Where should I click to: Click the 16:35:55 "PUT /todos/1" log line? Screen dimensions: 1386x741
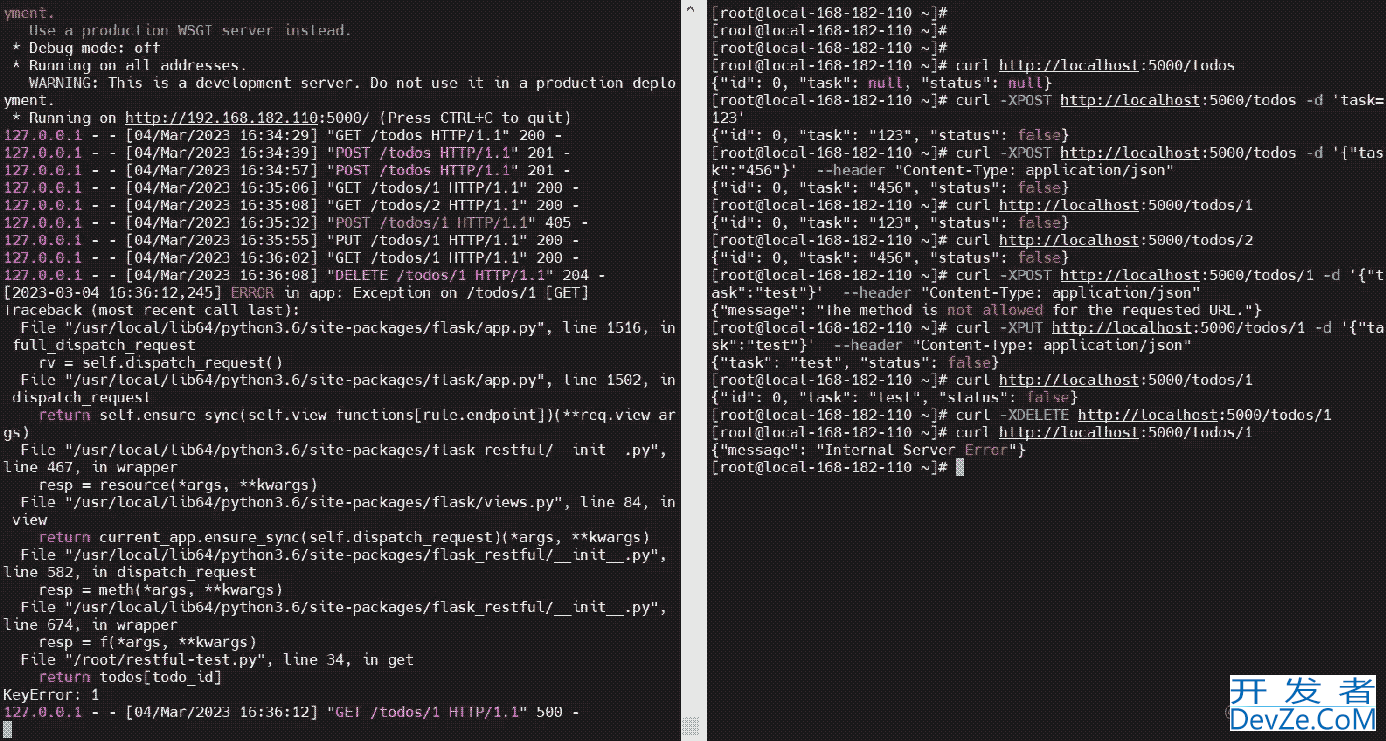point(292,240)
